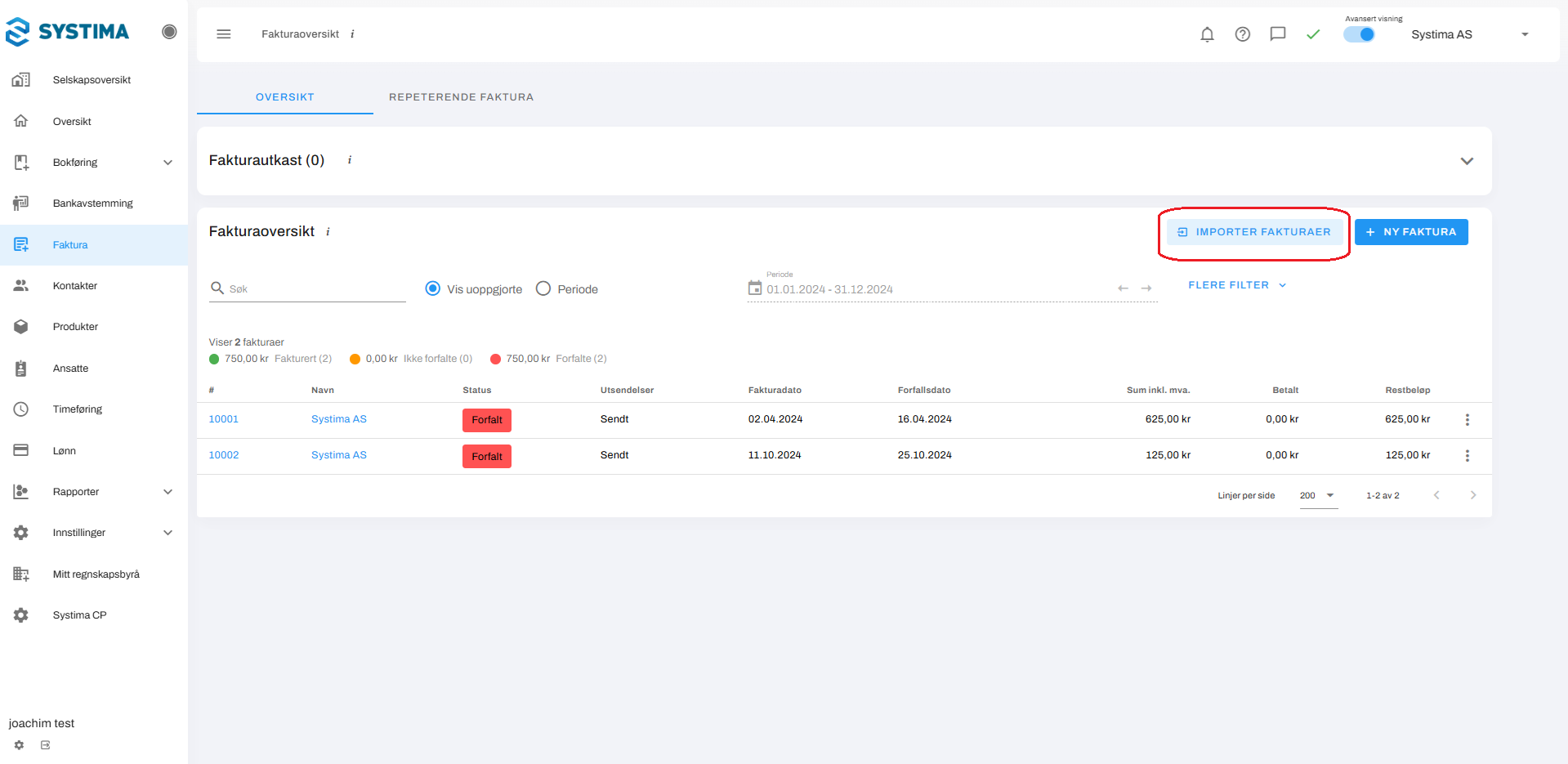
Task: Switch to Repeterende faktura tab
Action: pos(462,97)
